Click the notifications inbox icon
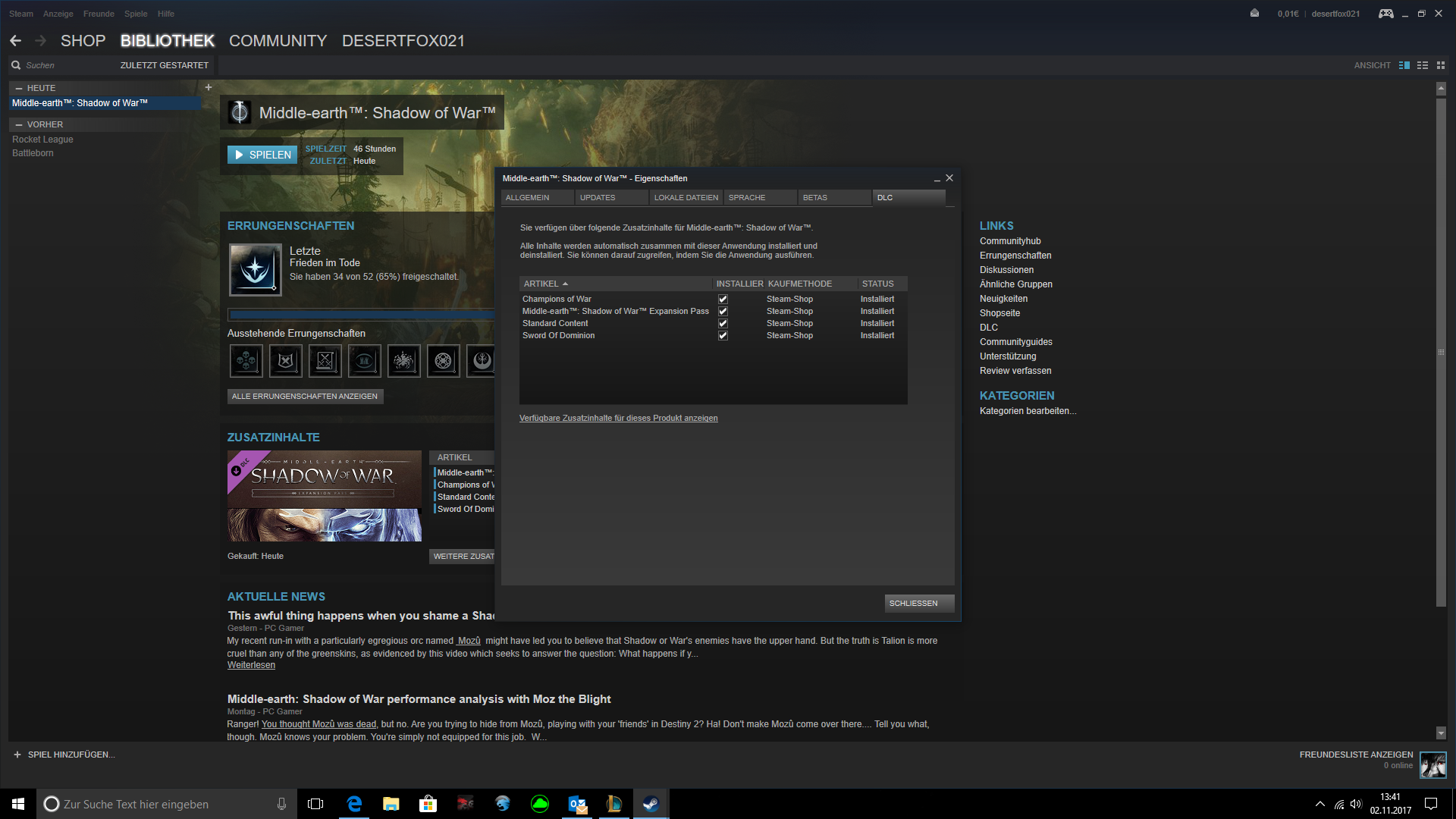This screenshot has width=1456, height=819. [1254, 14]
